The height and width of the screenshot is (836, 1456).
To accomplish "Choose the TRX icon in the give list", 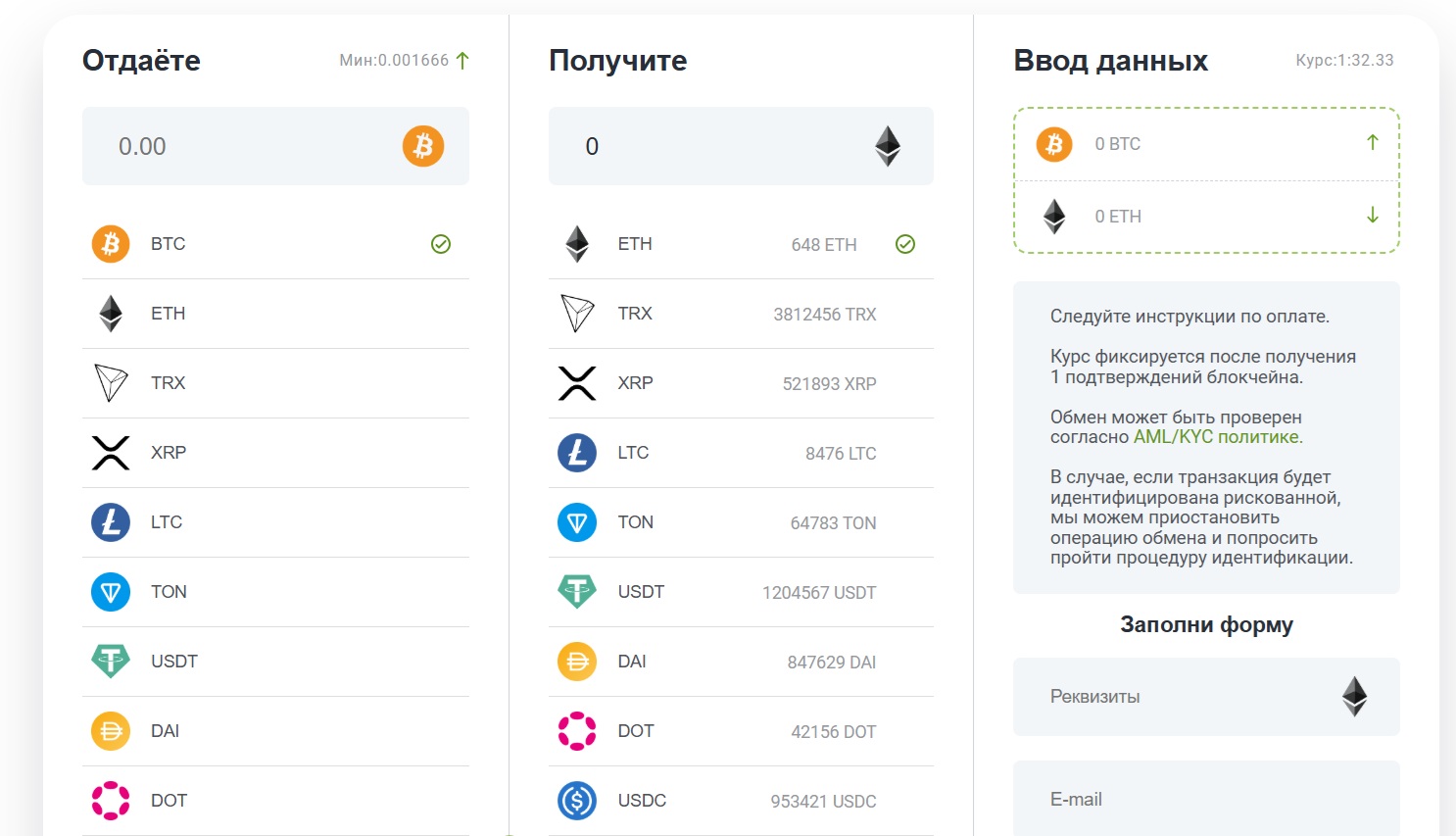I will tap(111, 383).
